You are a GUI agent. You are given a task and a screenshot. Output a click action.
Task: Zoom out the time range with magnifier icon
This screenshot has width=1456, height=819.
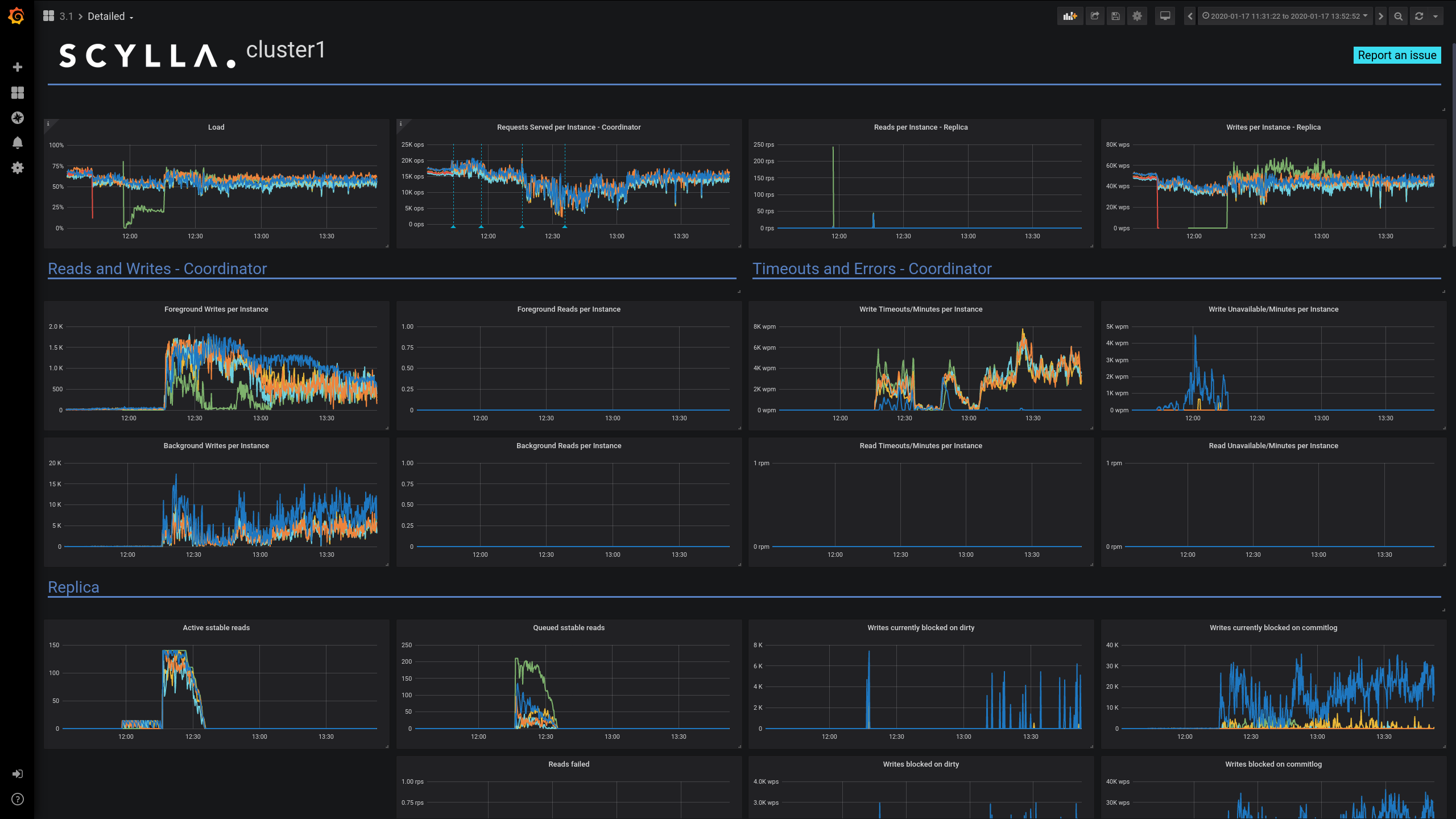tap(1398, 16)
